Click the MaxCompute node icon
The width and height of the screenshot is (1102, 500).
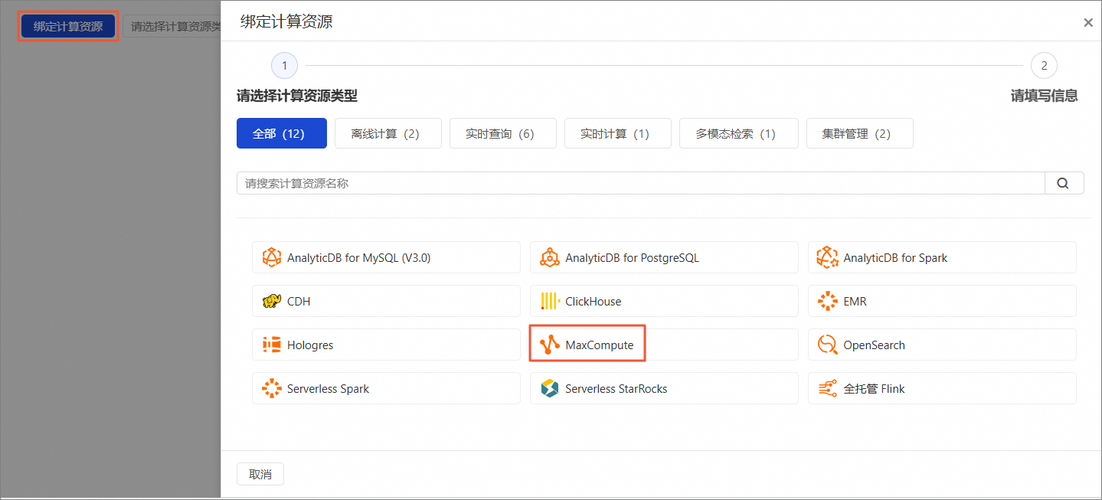coord(550,345)
